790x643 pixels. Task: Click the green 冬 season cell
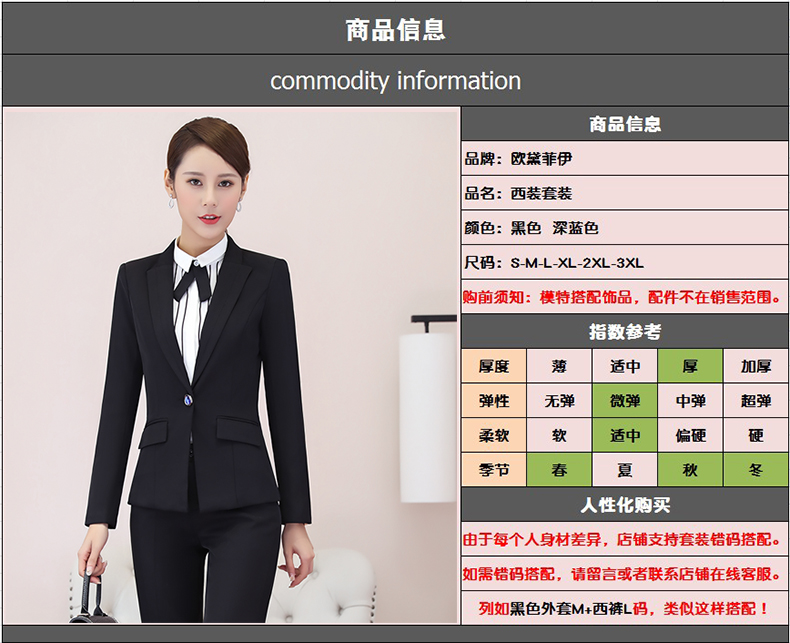click(755, 470)
